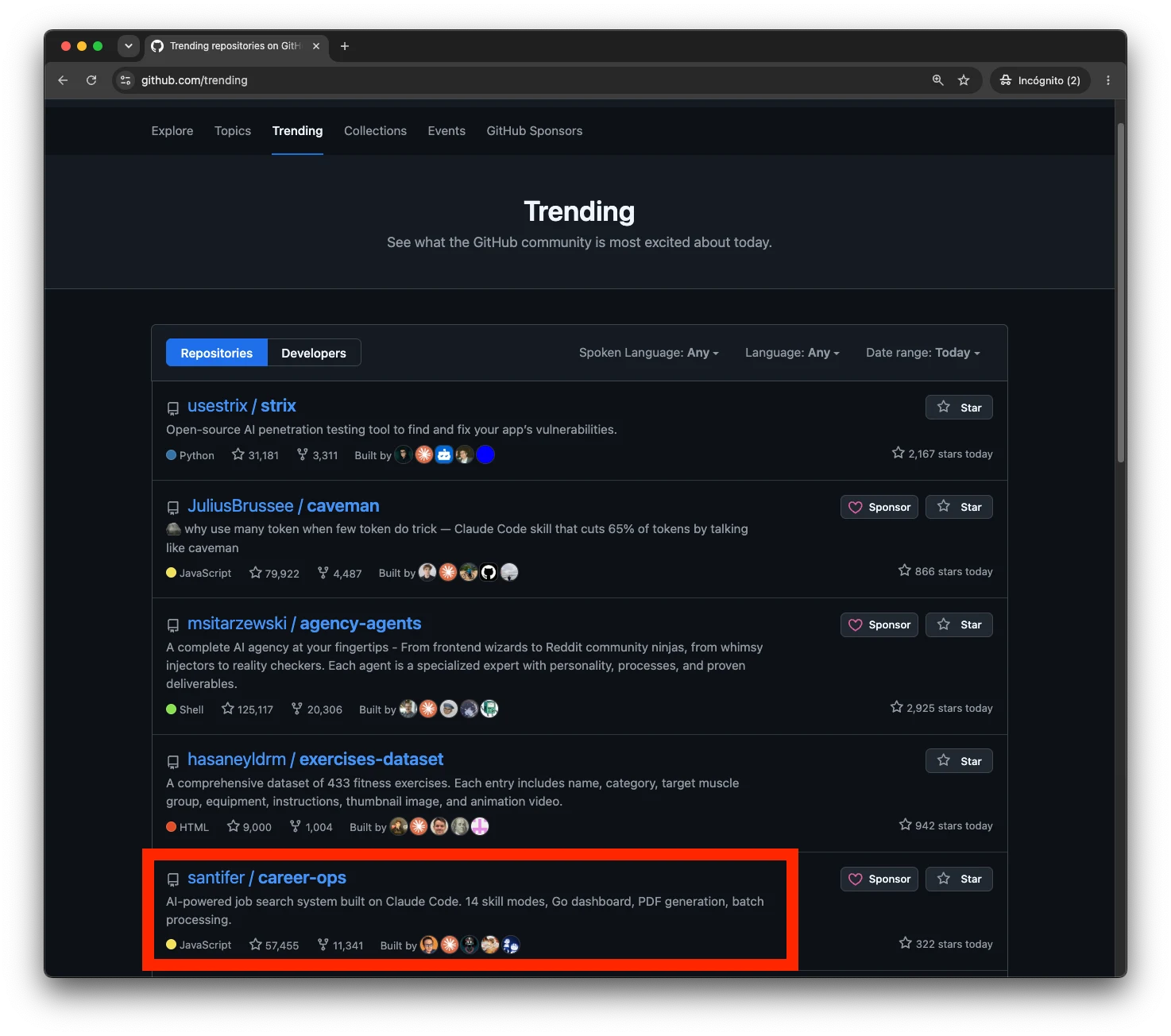
Task: Open the Collections navigation tab
Action: [x=375, y=131]
